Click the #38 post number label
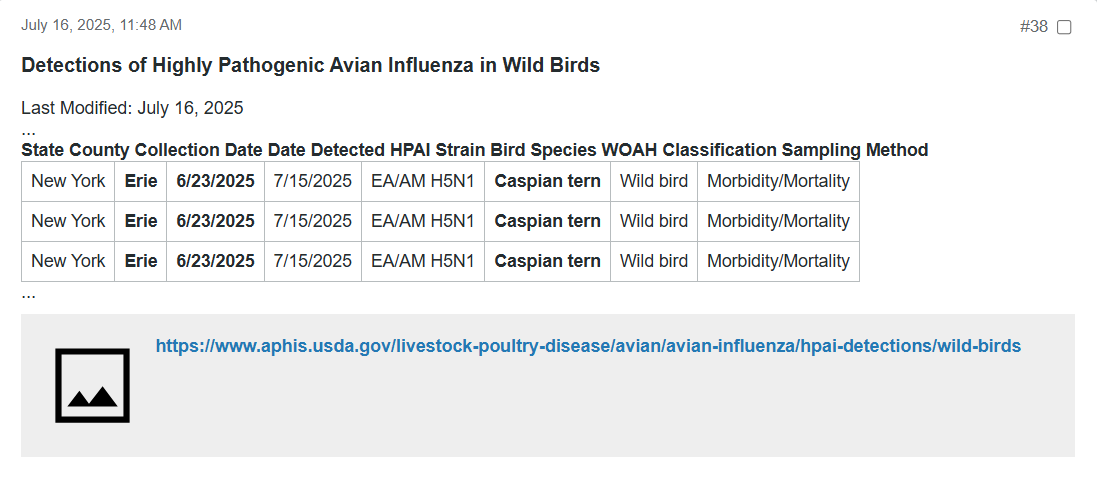This screenshot has width=1097, height=485. pos(1033,27)
